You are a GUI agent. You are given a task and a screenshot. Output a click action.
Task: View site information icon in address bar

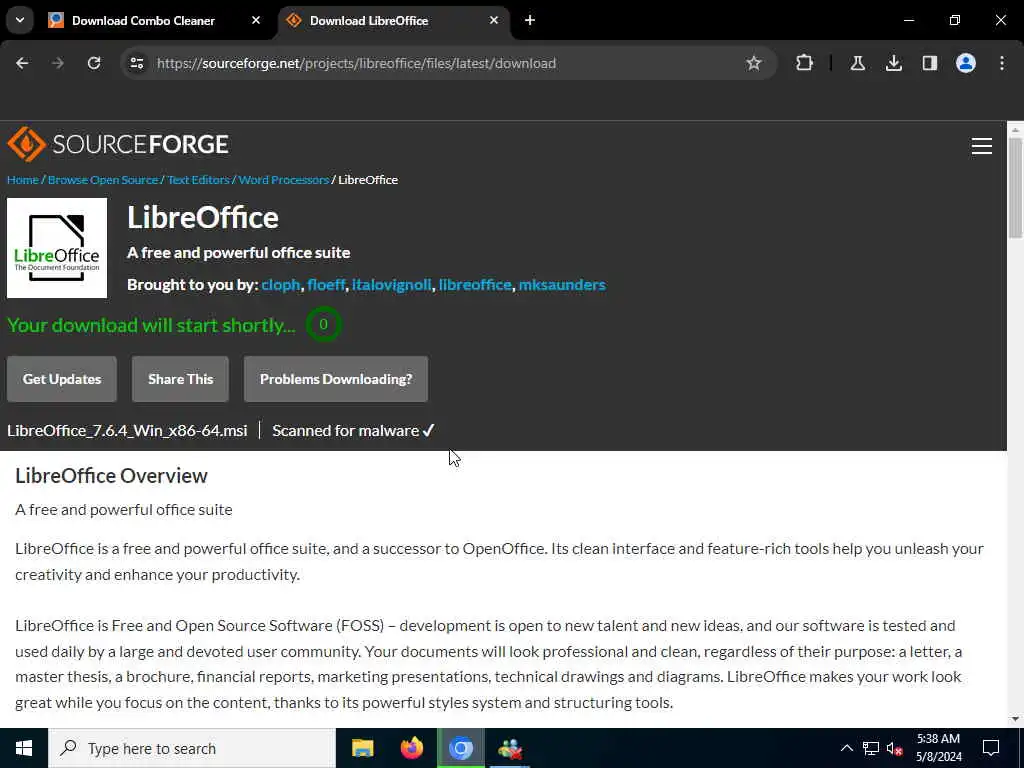point(136,63)
